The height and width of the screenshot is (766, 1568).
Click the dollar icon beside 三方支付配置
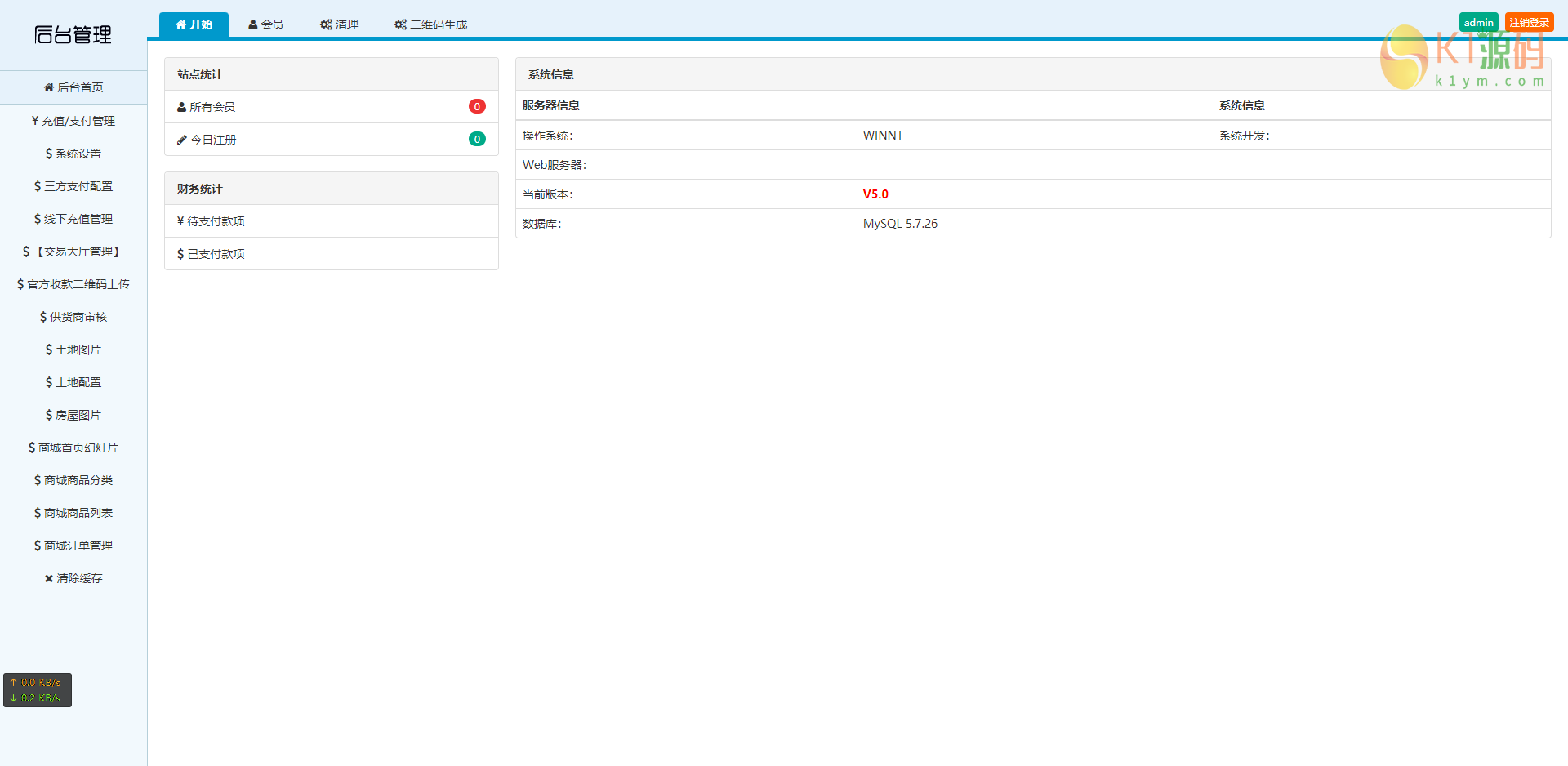[x=38, y=186]
